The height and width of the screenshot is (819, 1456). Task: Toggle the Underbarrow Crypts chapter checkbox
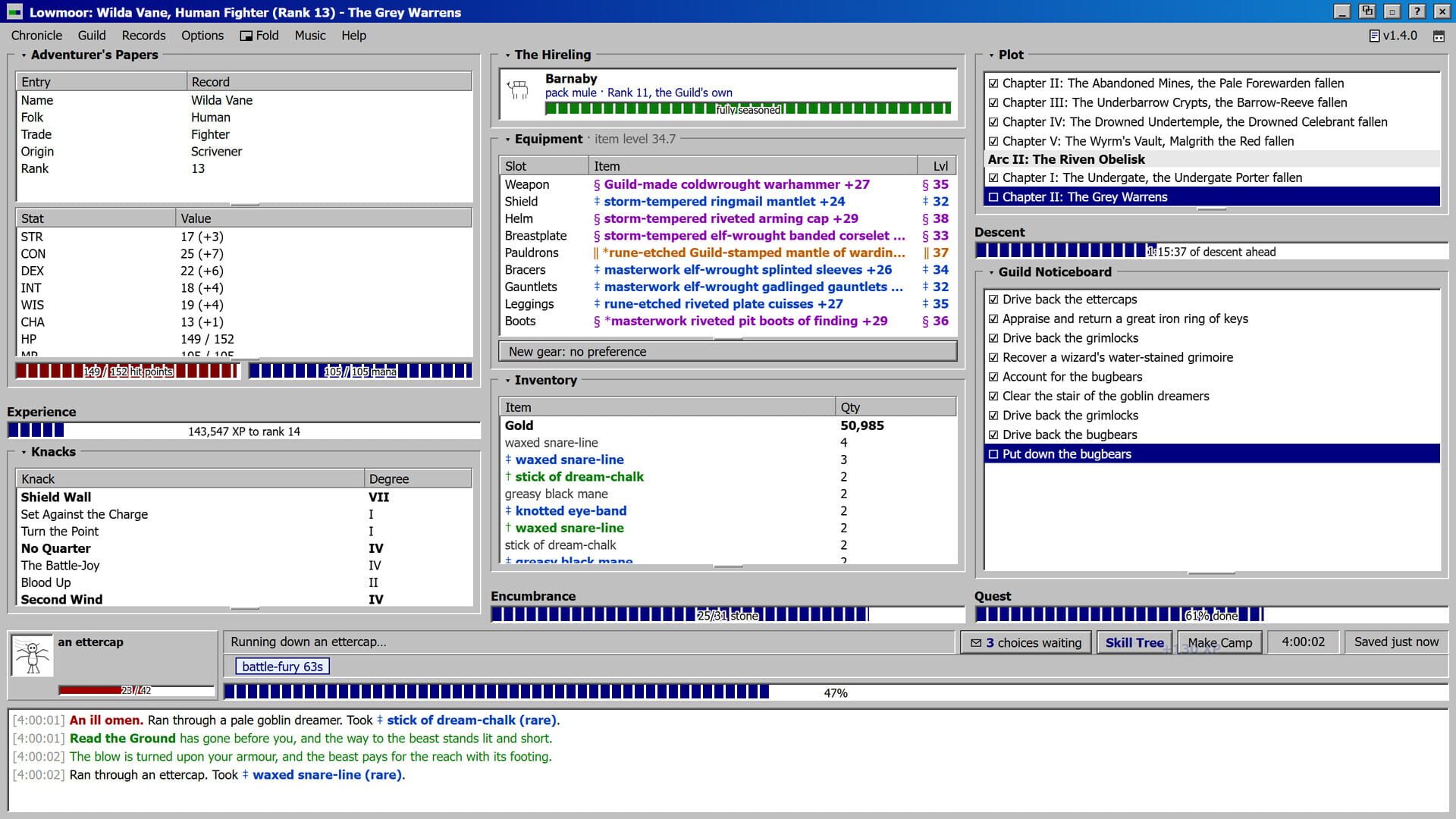(993, 102)
